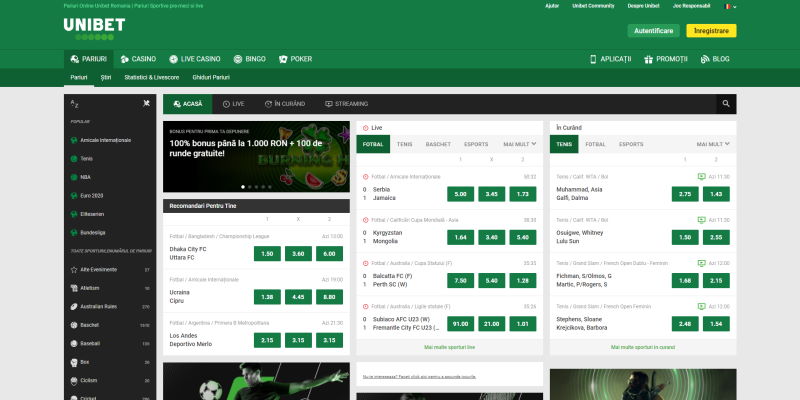Click the Promoții gift icon
The image size is (800, 400).
pyautogui.click(x=648, y=59)
